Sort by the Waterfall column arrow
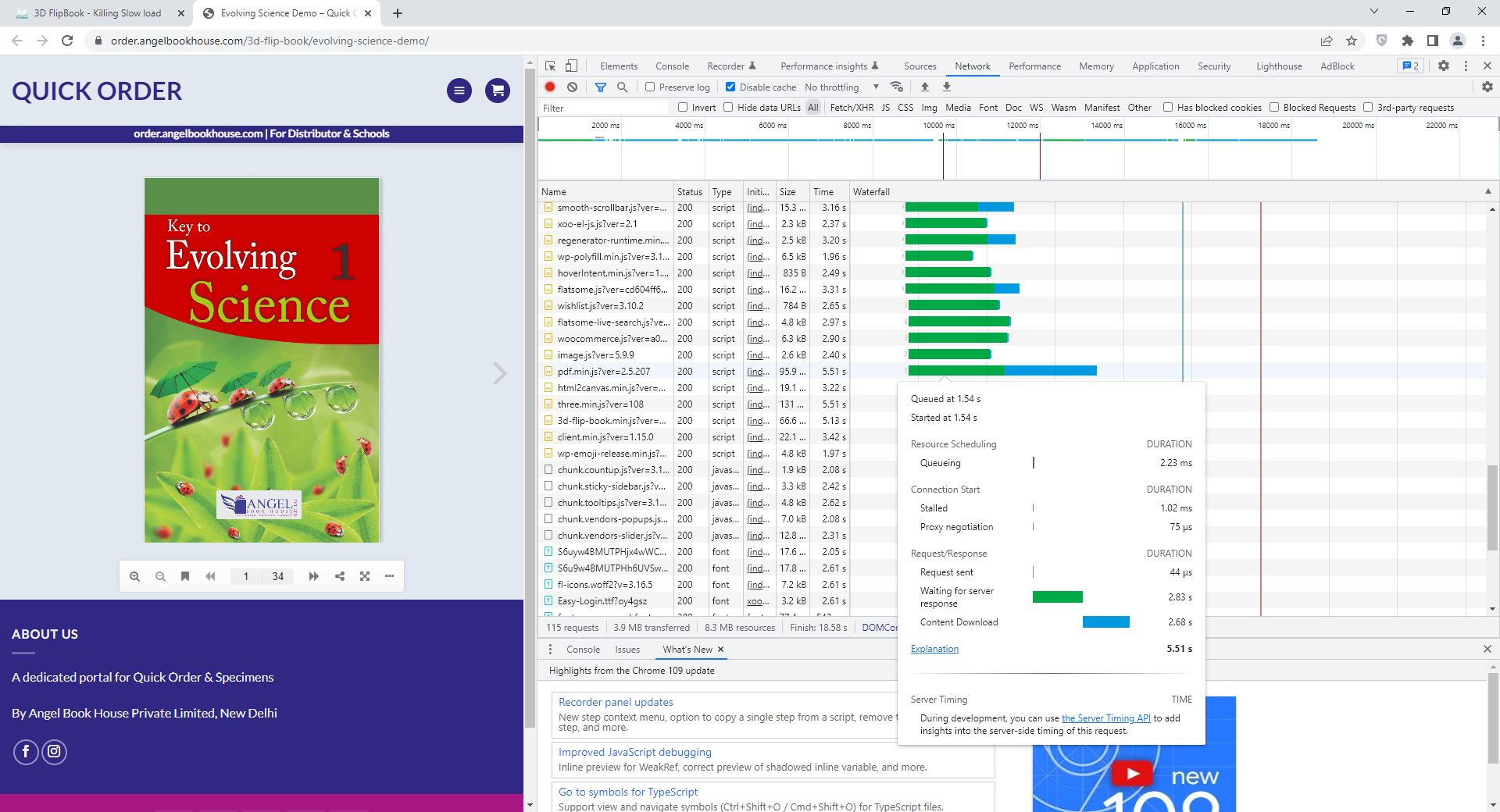 [1487, 191]
